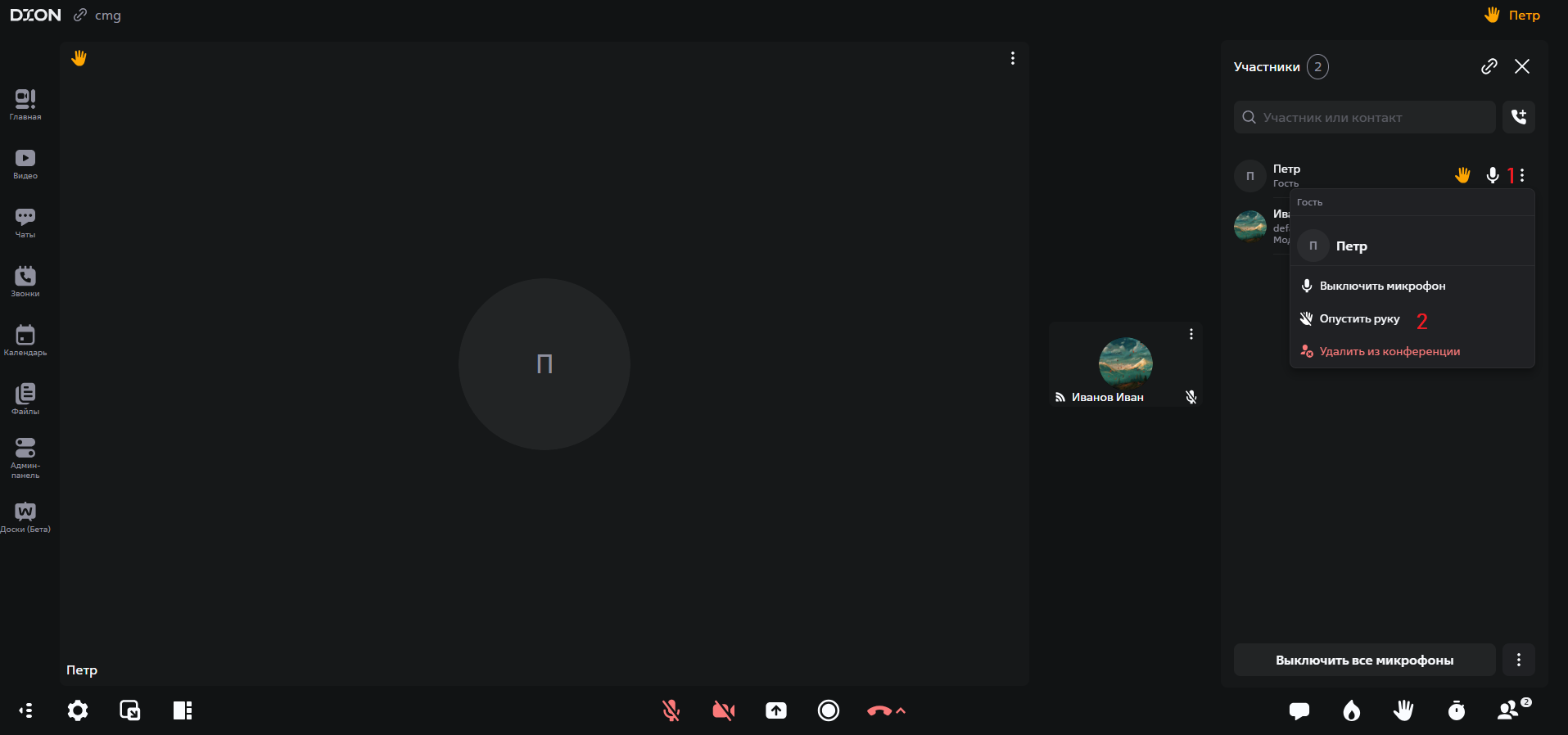Open more options beside mute all microphones
Screen dimensions: 1568x735
(1519, 660)
